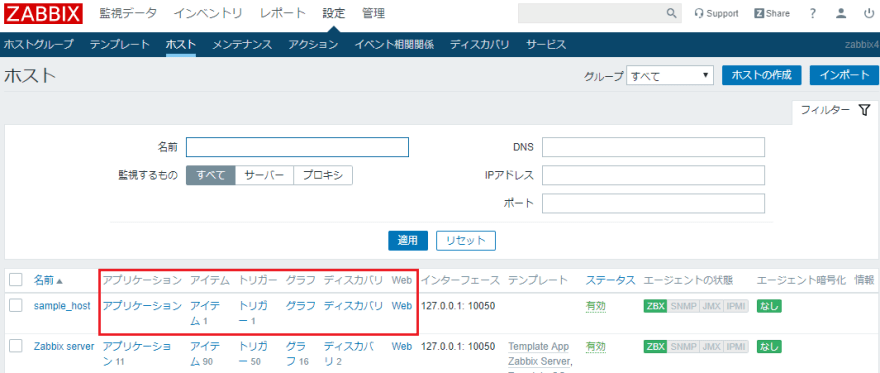Click the リセット filter button
This screenshot has width=880, height=373.
tap(466, 241)
